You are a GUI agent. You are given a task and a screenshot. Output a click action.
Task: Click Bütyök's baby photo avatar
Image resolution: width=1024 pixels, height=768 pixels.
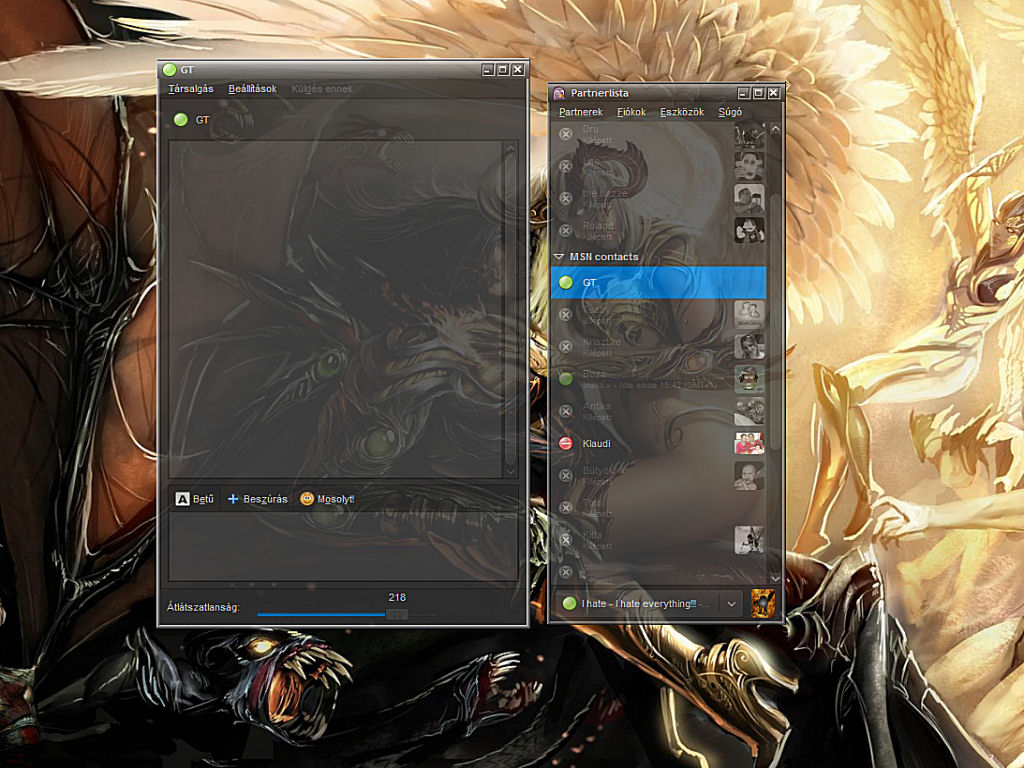tap(749, 475)
